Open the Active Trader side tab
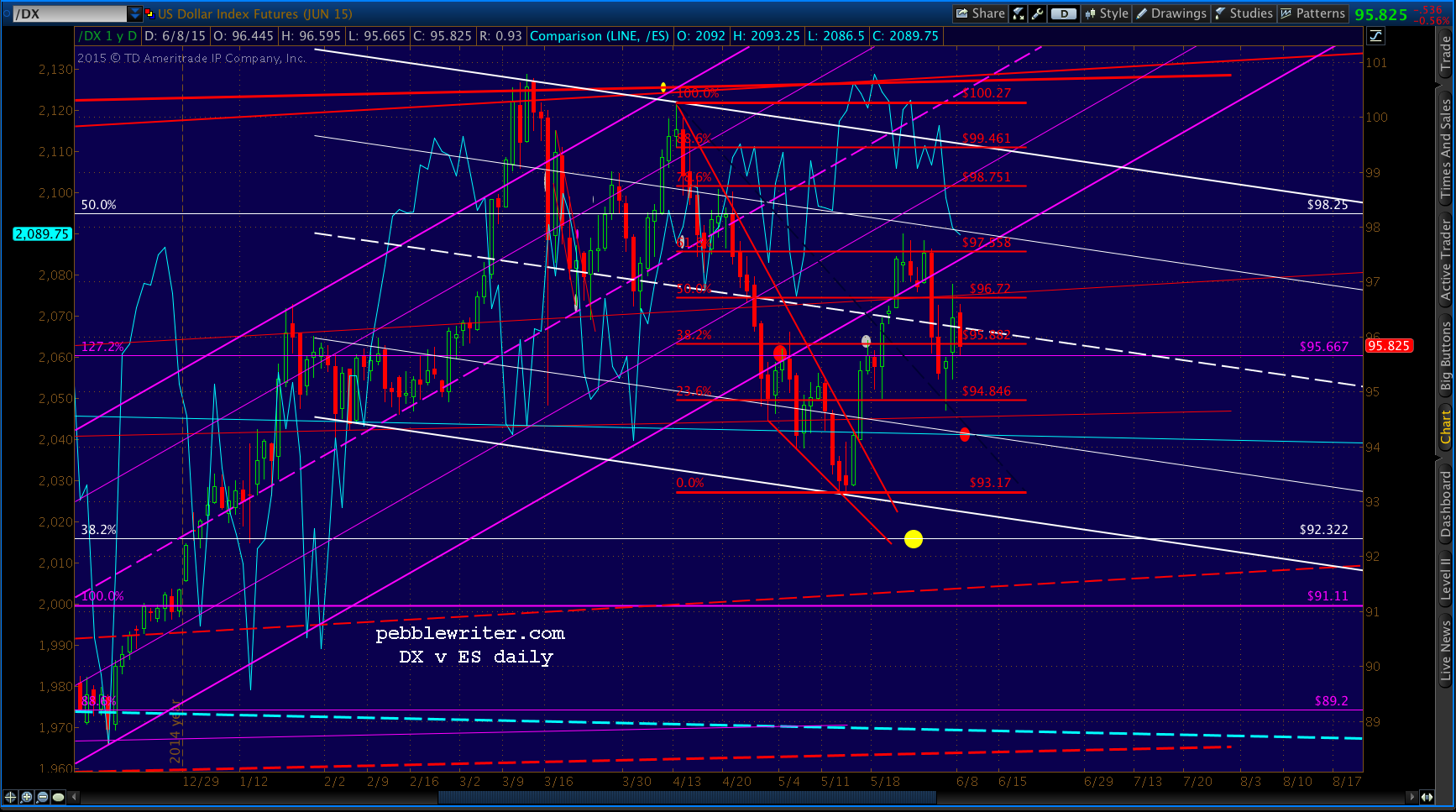The width and height of the screenshot is (1456, 812). click(x=1445, y=259)
